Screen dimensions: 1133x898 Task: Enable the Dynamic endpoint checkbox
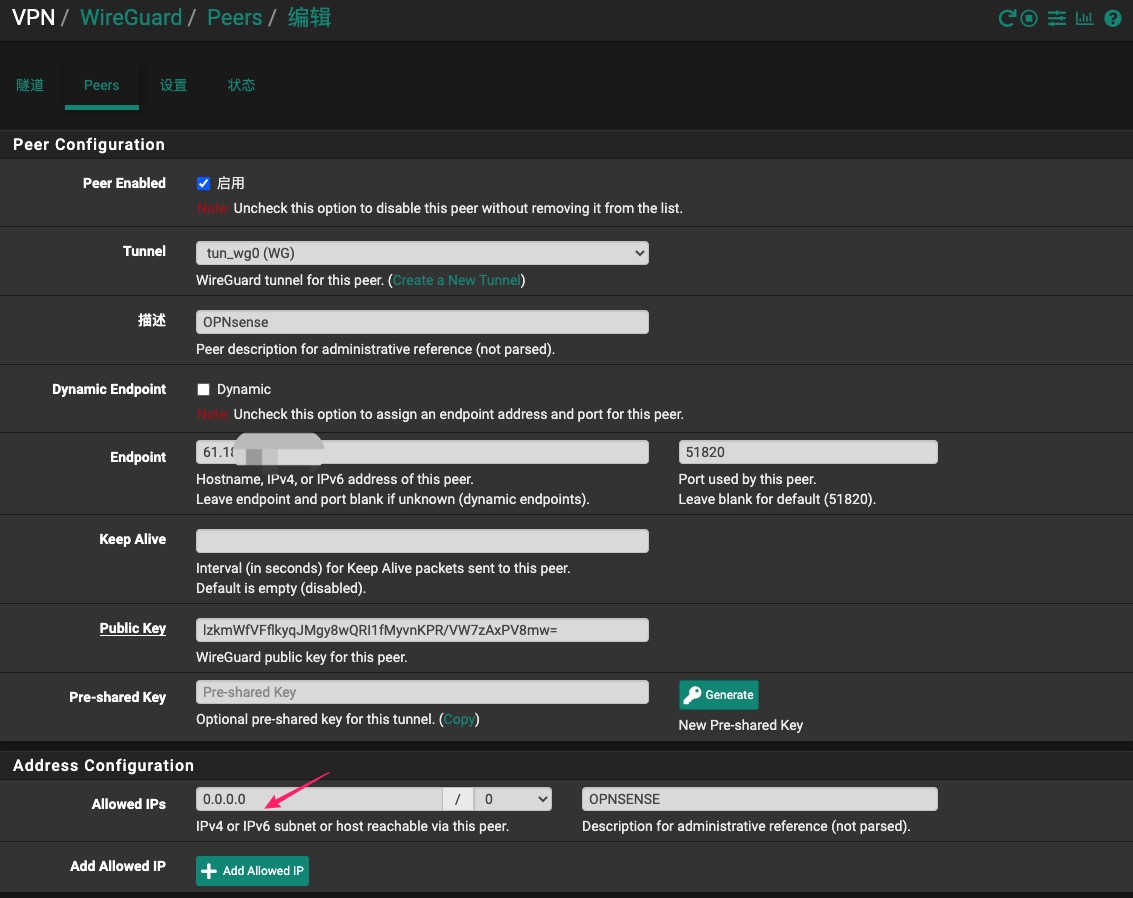204,389
